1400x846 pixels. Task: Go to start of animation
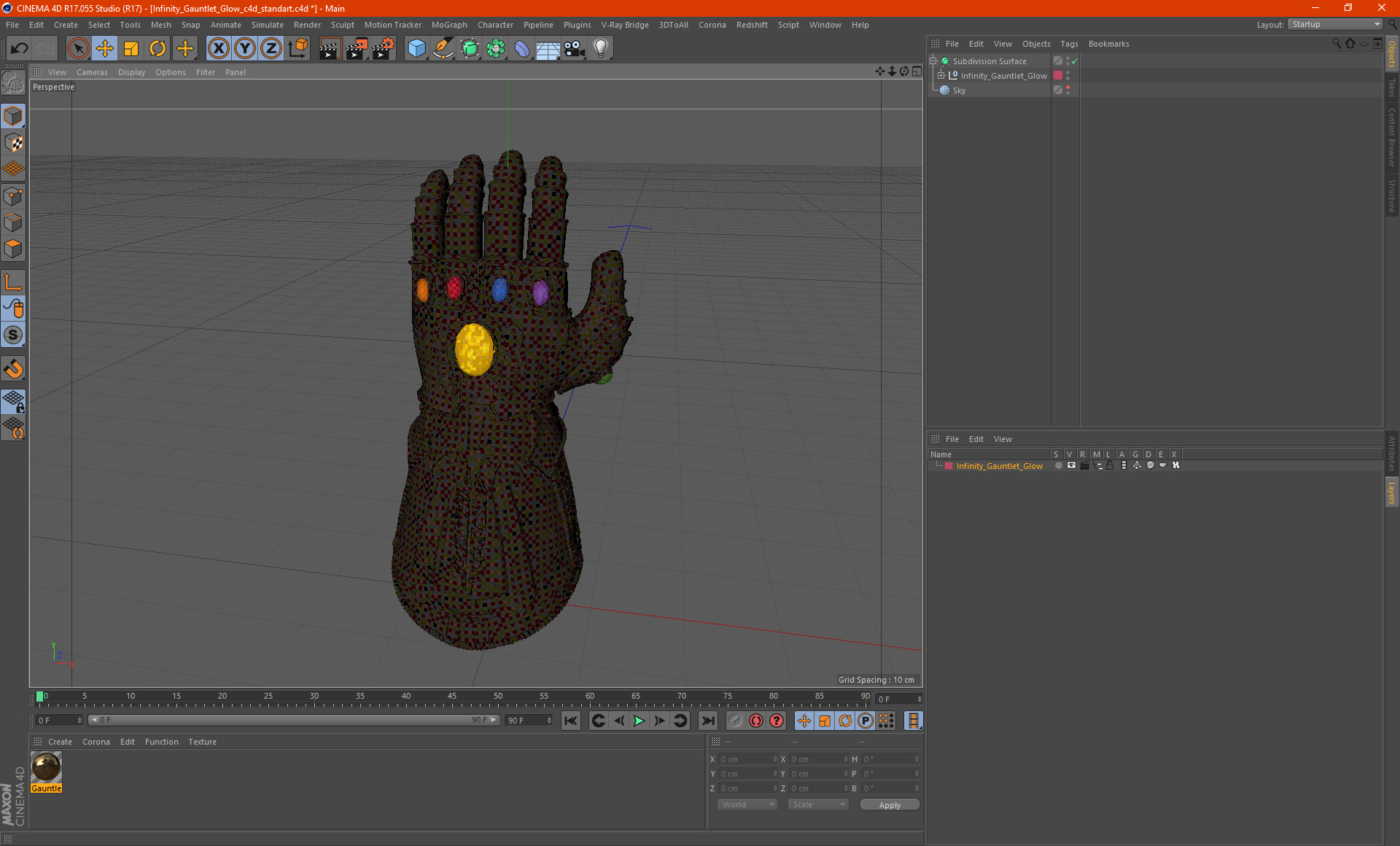[570, 721]
